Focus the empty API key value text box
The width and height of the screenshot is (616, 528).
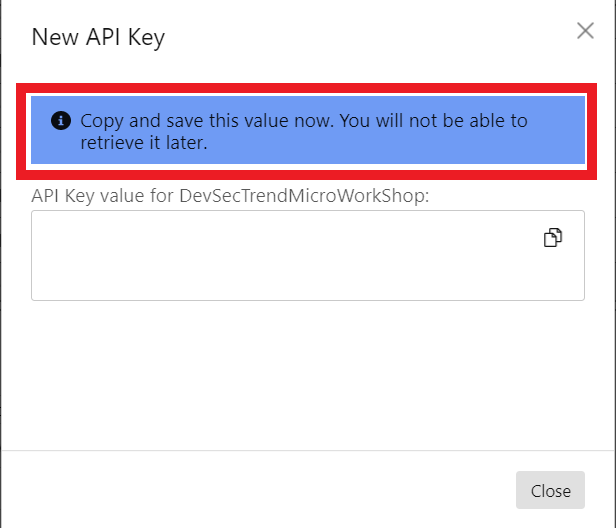tap(308, 255)
